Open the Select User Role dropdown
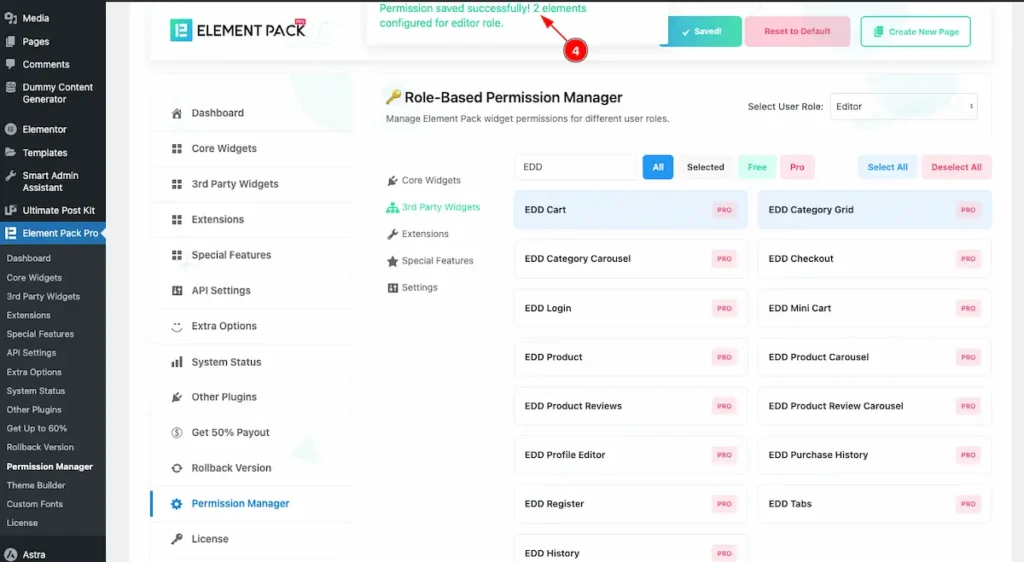This screenshot has height=562, width=1024. (x=903, y=107)
